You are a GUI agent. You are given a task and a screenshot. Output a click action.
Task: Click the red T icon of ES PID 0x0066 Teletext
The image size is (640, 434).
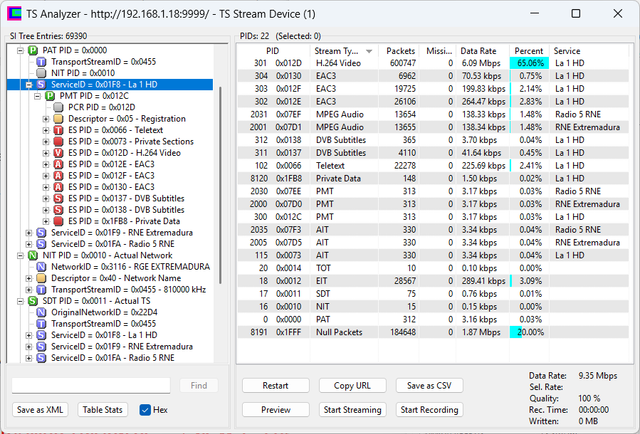coord(58,130)
